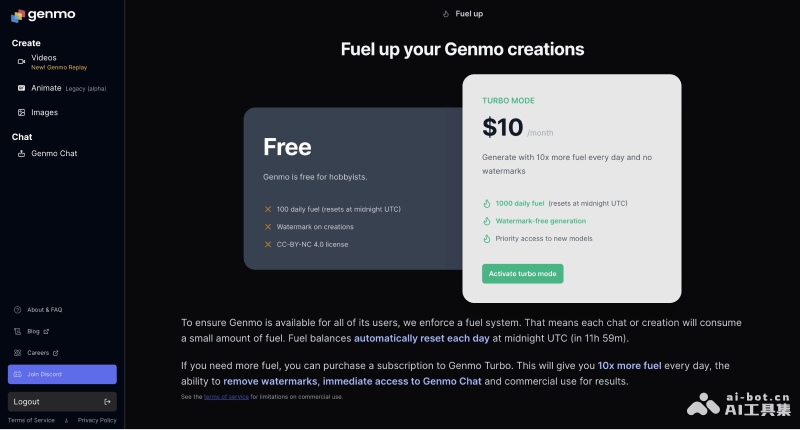Select Images in the Create menu
Screen dimensions: 800x430
coord(44,113)
